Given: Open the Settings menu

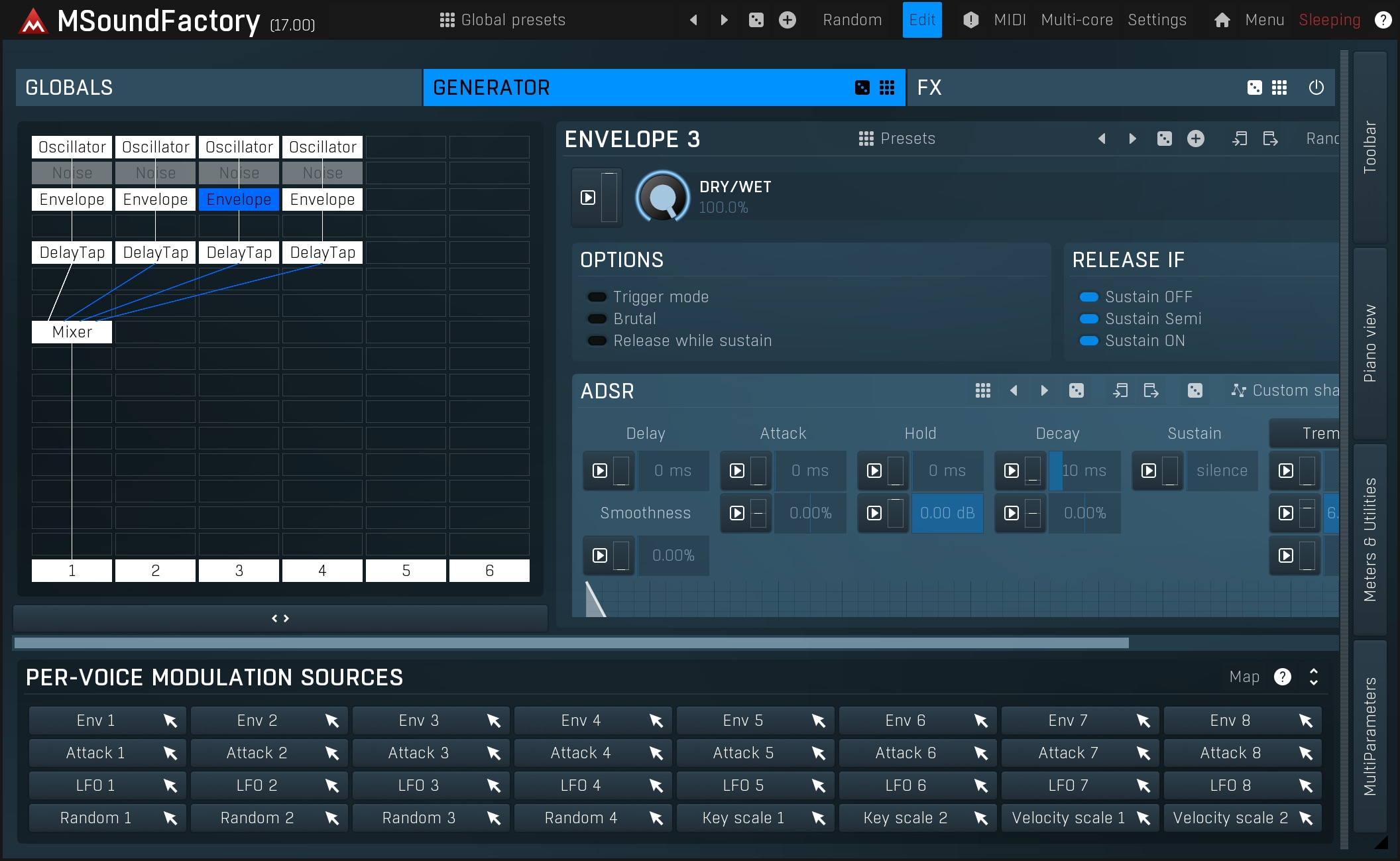Looking at the screenshot, I should [x=1157, y=20].
